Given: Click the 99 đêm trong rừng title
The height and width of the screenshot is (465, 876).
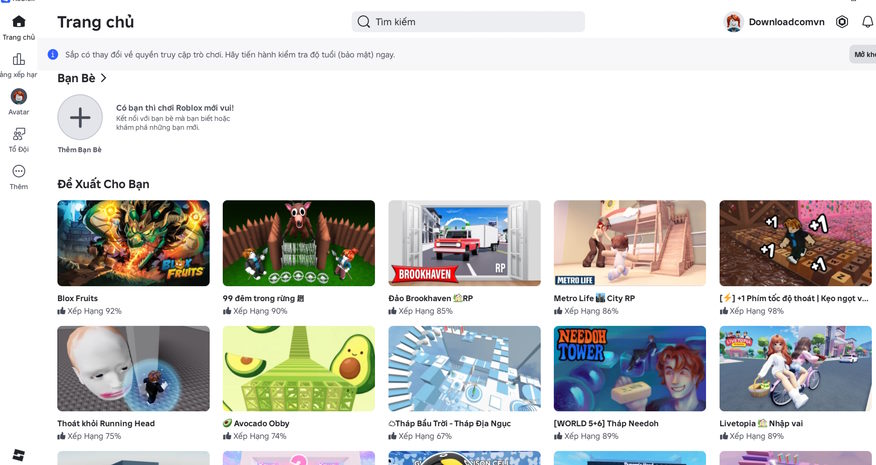Looking at the screenshot, I should 263,298.
